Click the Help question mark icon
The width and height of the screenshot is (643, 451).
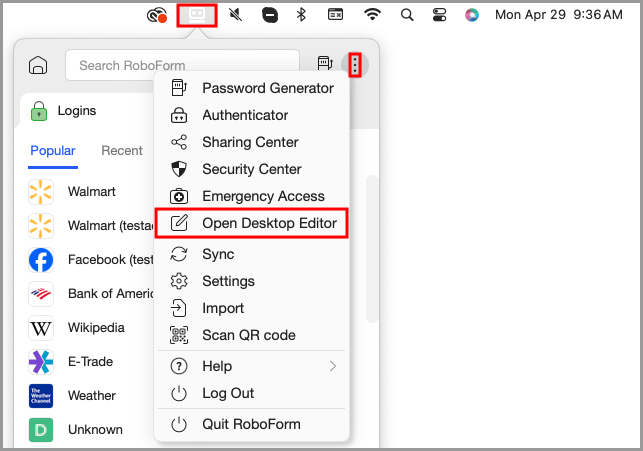[x=179, y=366]
